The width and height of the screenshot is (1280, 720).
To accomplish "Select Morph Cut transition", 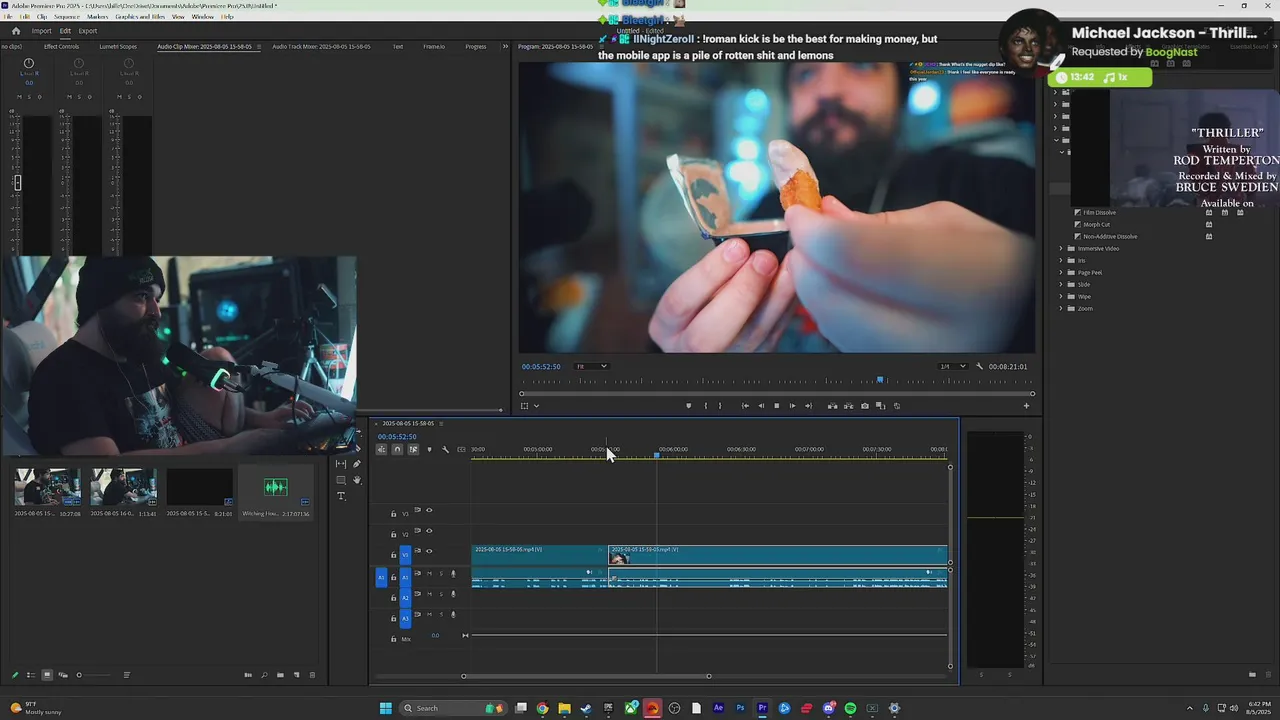I will [x=1096, y=224].
